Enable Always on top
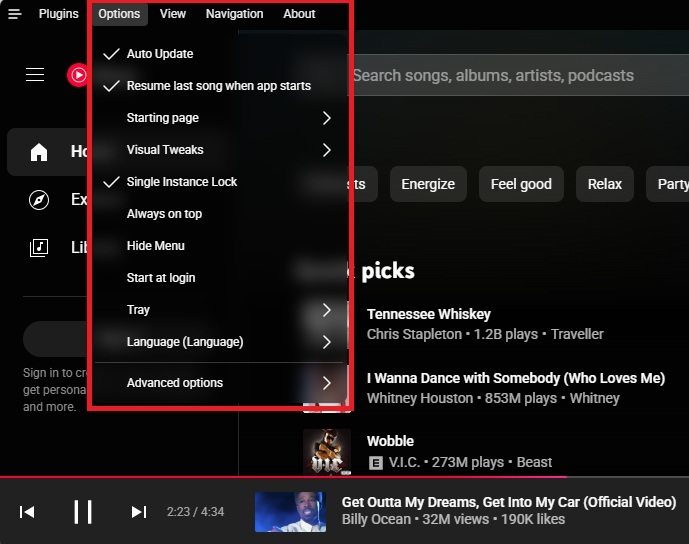Image resolution: width=689 pixels, height=544 pixels. click(x=219, y=214)
